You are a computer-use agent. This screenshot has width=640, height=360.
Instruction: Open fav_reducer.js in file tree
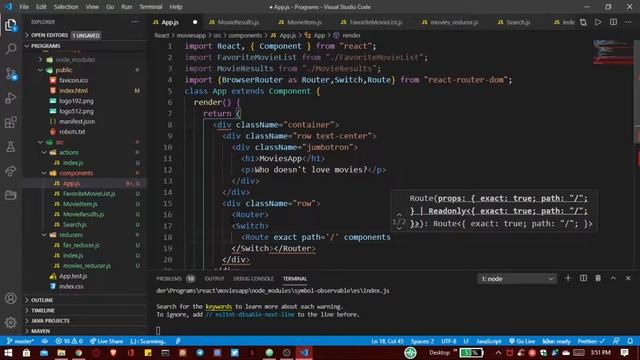coord(81,245)
